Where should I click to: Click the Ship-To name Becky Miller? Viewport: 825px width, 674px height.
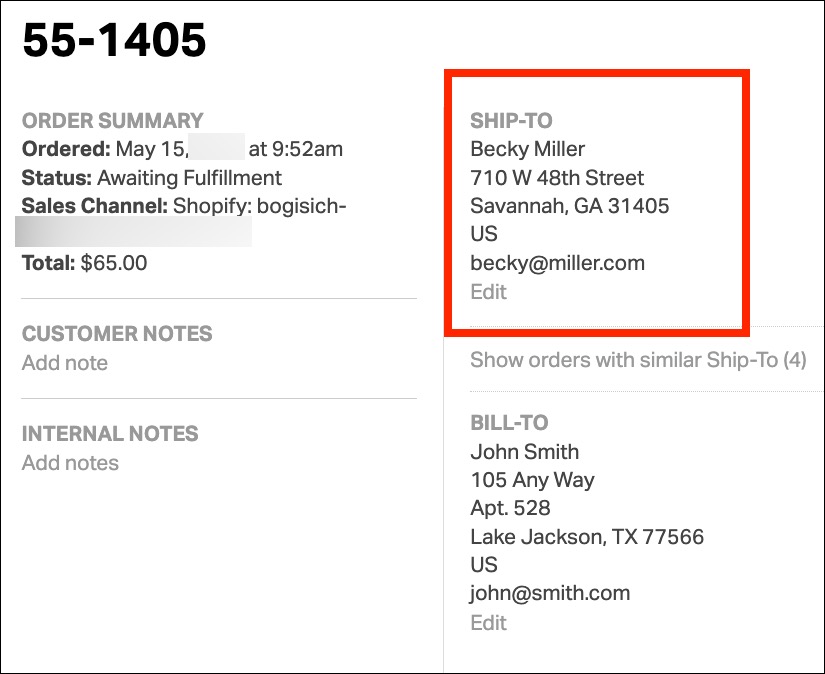click(x=527, y=149)
